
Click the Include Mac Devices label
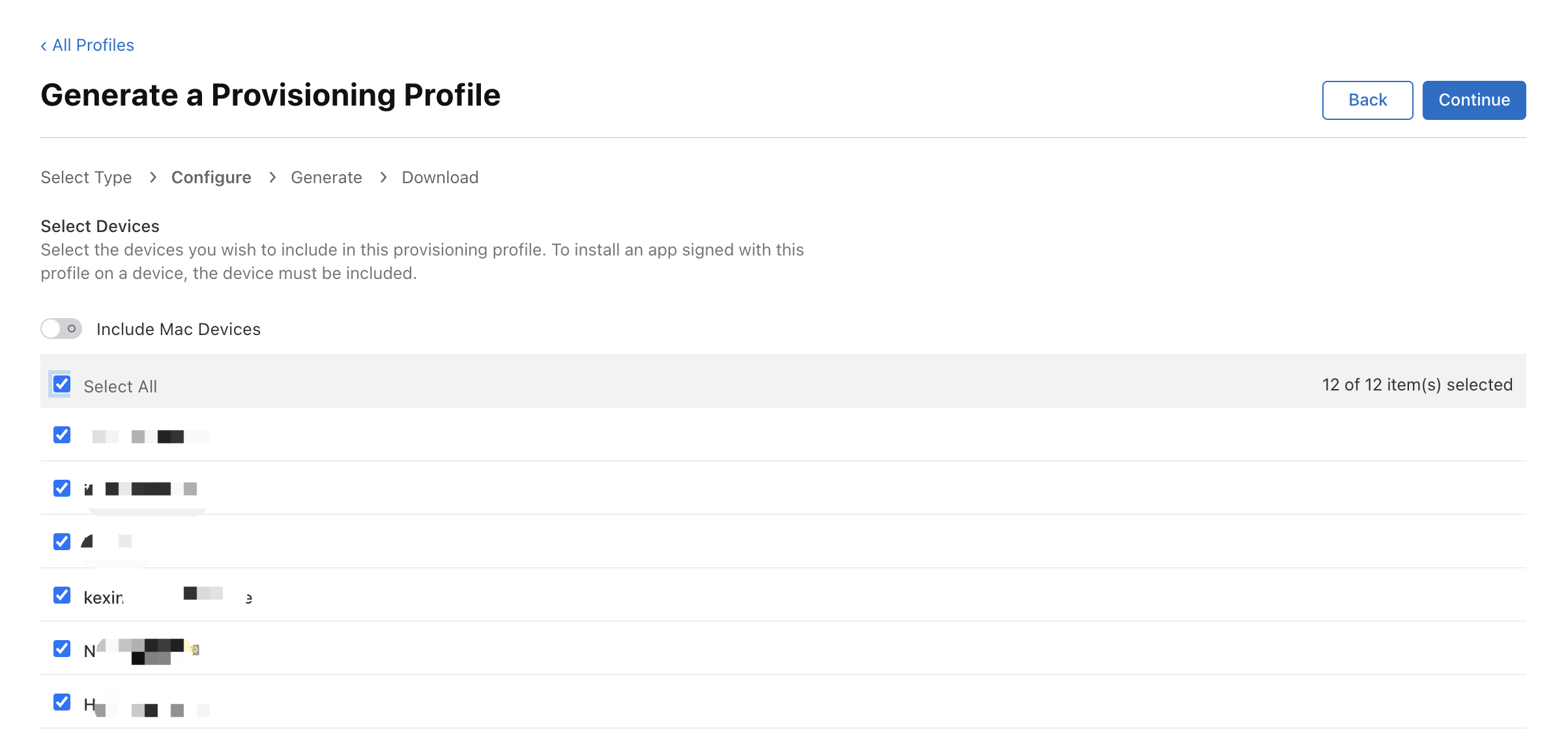point(179,329)
